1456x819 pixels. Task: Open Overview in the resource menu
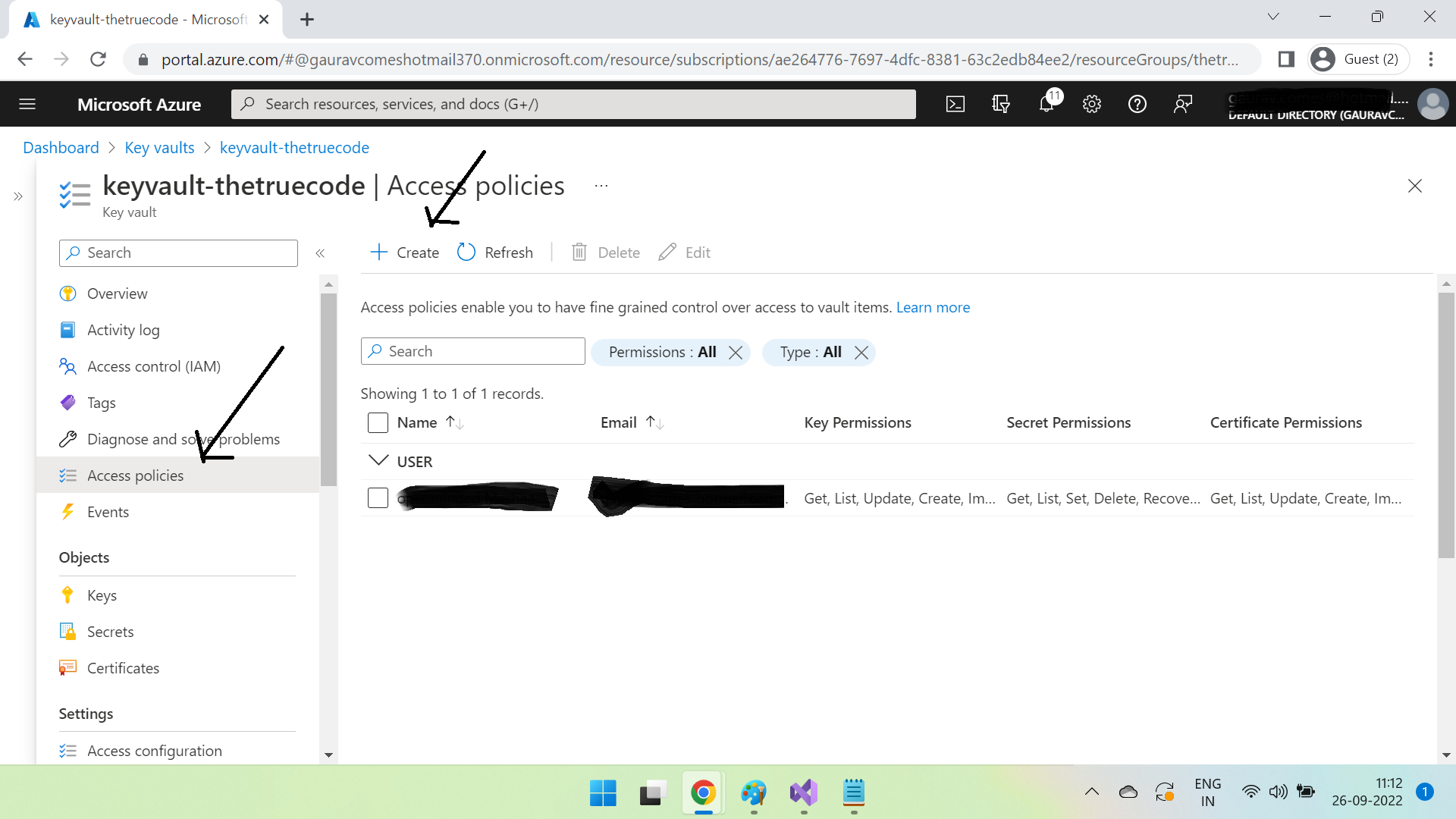117,293
